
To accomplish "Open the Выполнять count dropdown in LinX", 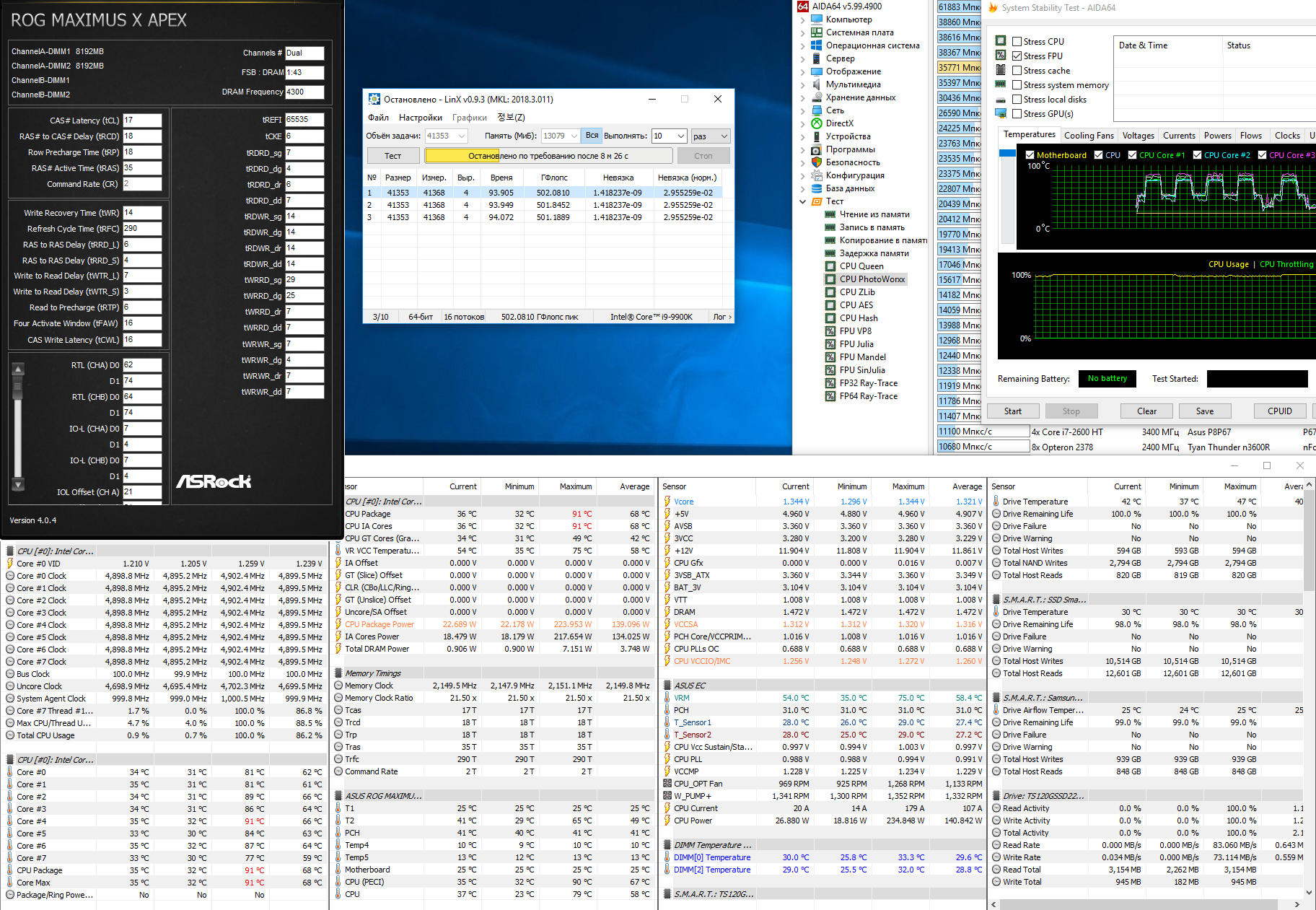I will click(680, 136).
